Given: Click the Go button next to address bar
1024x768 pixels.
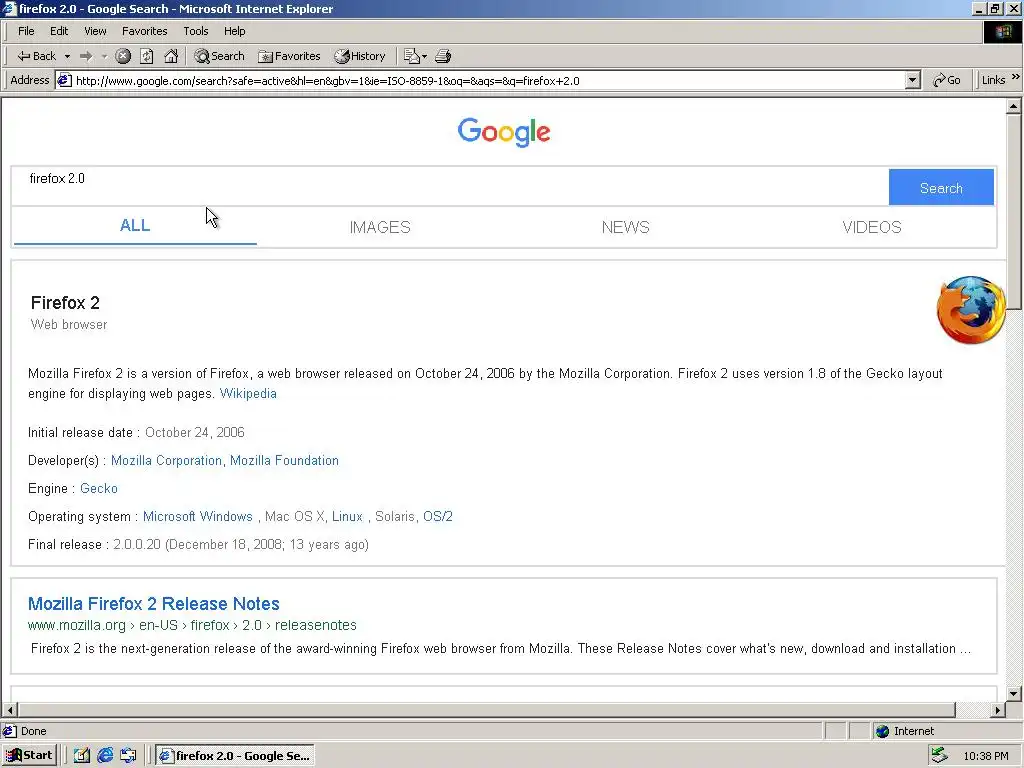Looking at the screenshot, I should coord(947,80).
